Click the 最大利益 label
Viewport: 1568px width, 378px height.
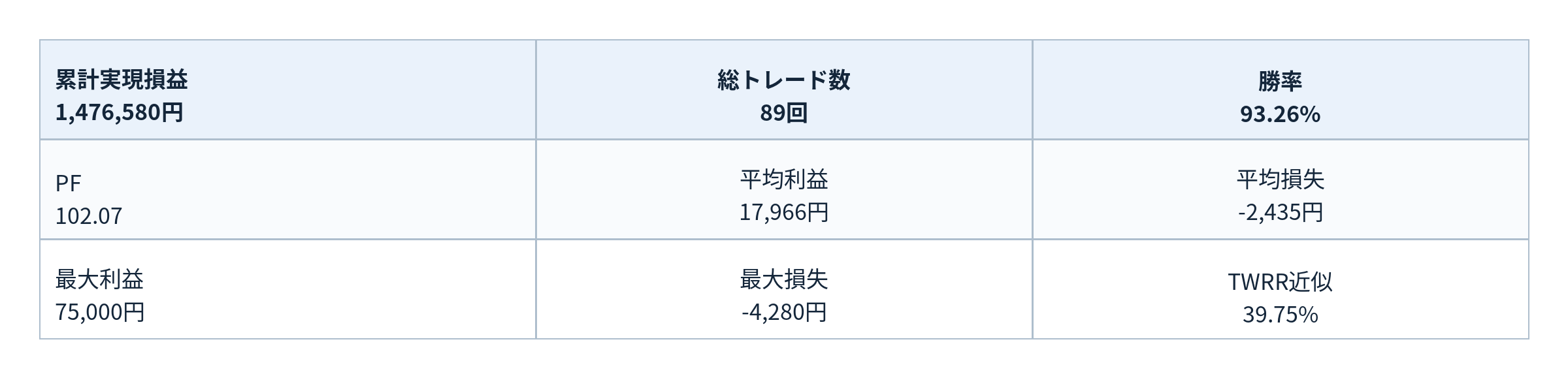(99, 279)
